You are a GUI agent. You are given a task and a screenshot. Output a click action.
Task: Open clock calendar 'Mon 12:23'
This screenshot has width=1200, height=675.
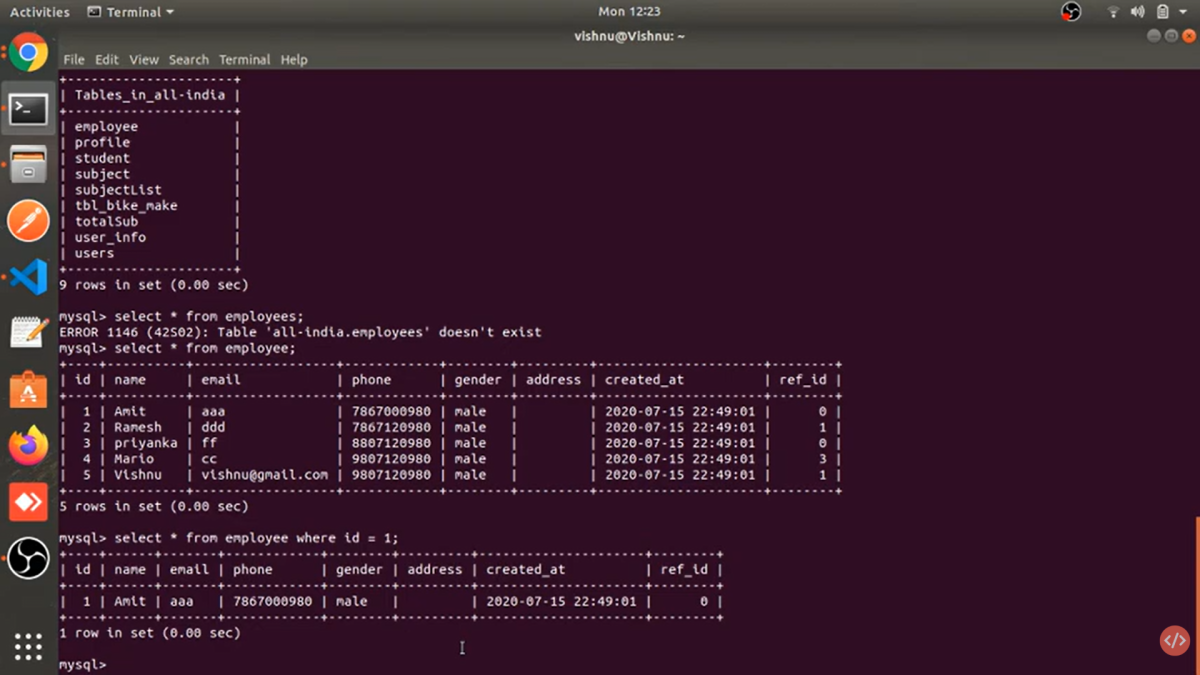629,12
